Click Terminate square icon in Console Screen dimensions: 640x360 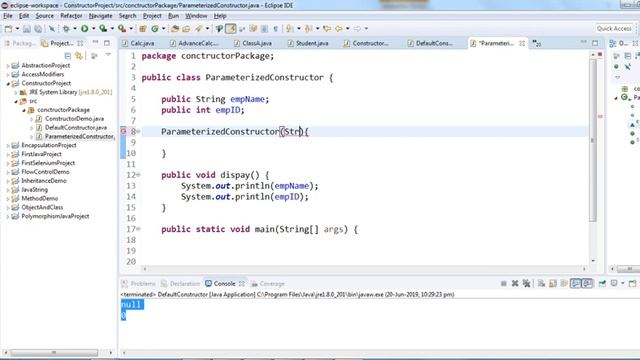504,284
